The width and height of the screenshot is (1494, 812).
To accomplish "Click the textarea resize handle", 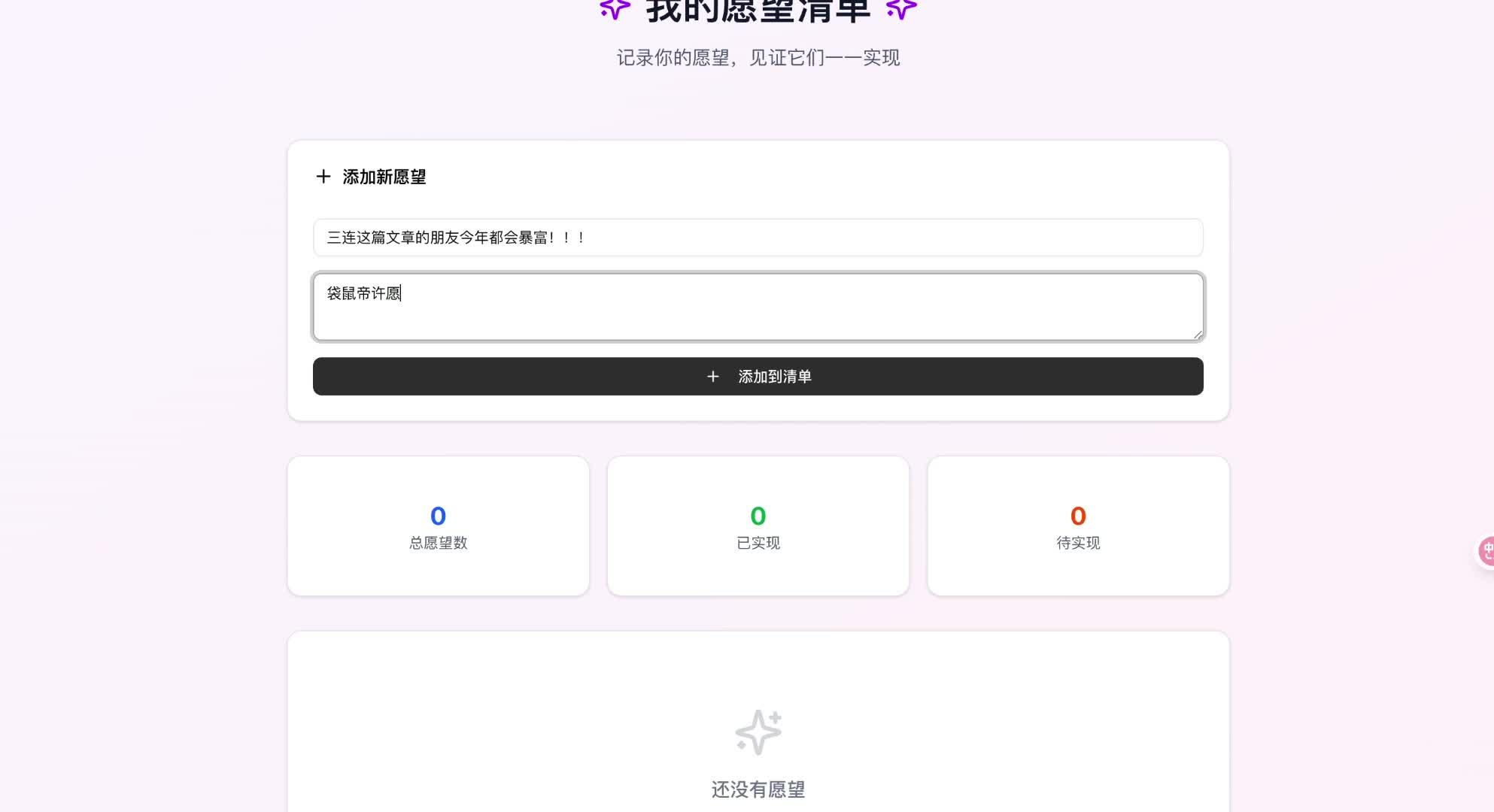I will (x=1198, y=334).
